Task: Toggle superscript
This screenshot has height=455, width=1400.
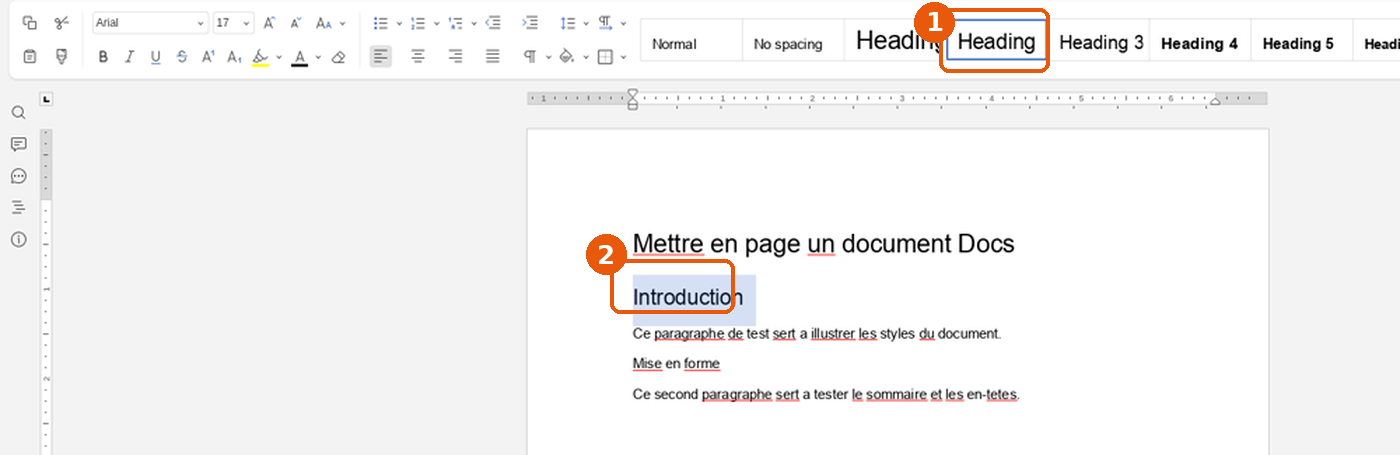Action: (208, 57)
